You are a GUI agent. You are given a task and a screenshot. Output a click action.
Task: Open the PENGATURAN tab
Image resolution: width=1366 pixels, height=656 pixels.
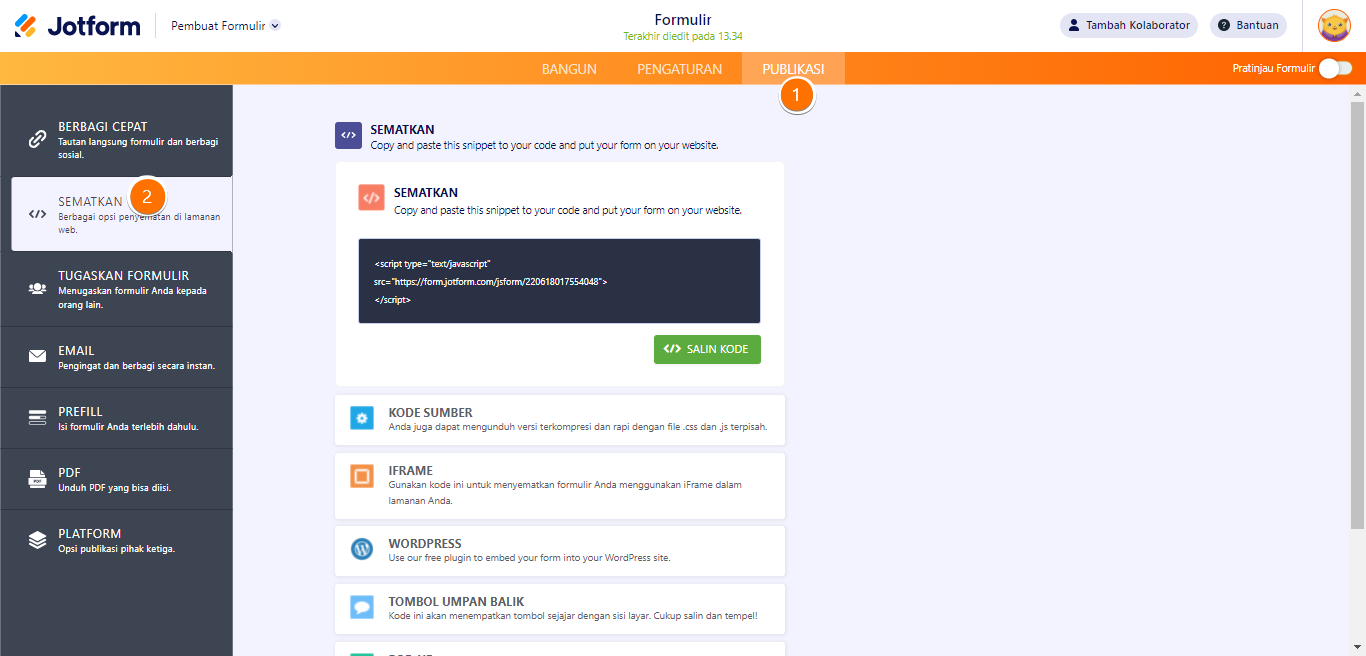(679, 69)
